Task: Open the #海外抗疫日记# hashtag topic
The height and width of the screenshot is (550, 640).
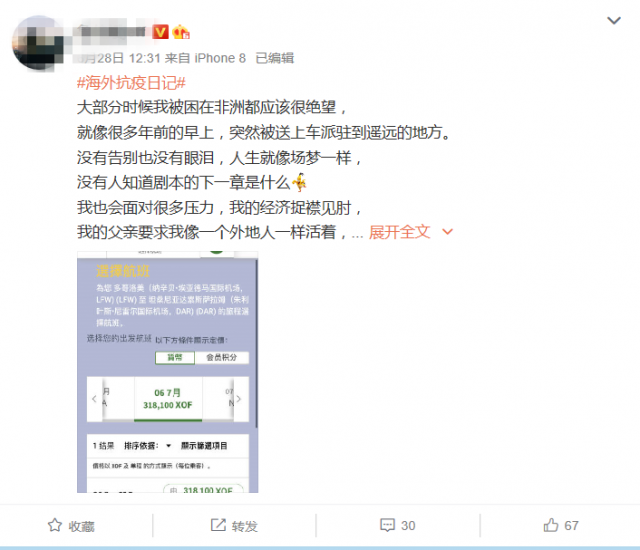Action: pyautogui.click(x=131, y=83)
